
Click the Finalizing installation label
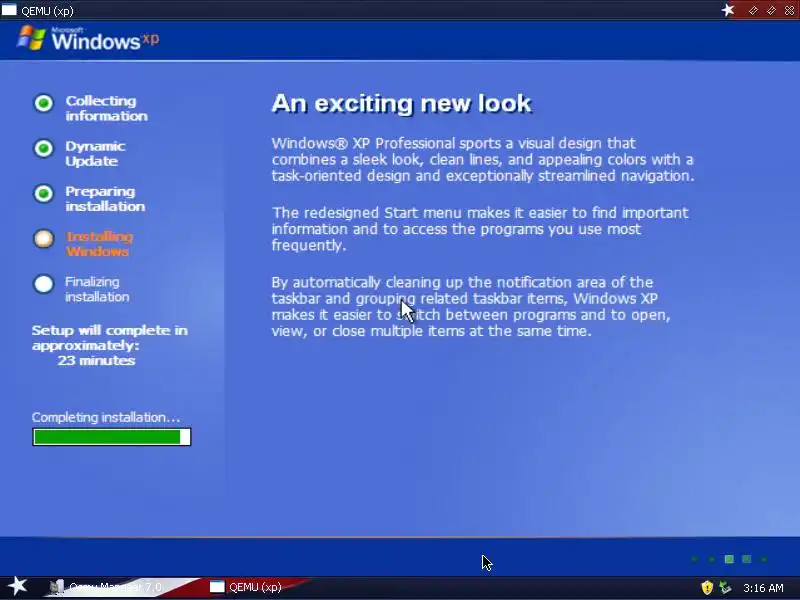click(97, 289)
